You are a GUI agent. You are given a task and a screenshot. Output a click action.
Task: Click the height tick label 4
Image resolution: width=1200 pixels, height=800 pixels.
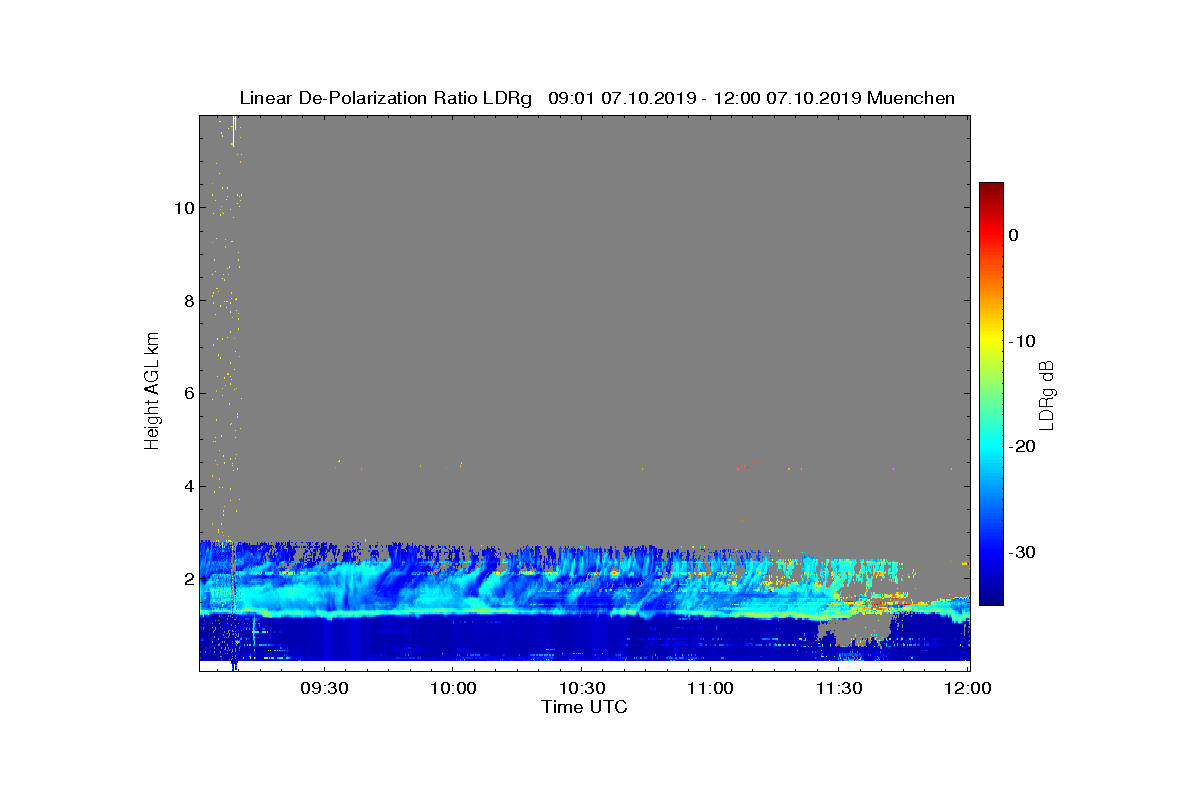pyautogui.click(x=187, y=487)
